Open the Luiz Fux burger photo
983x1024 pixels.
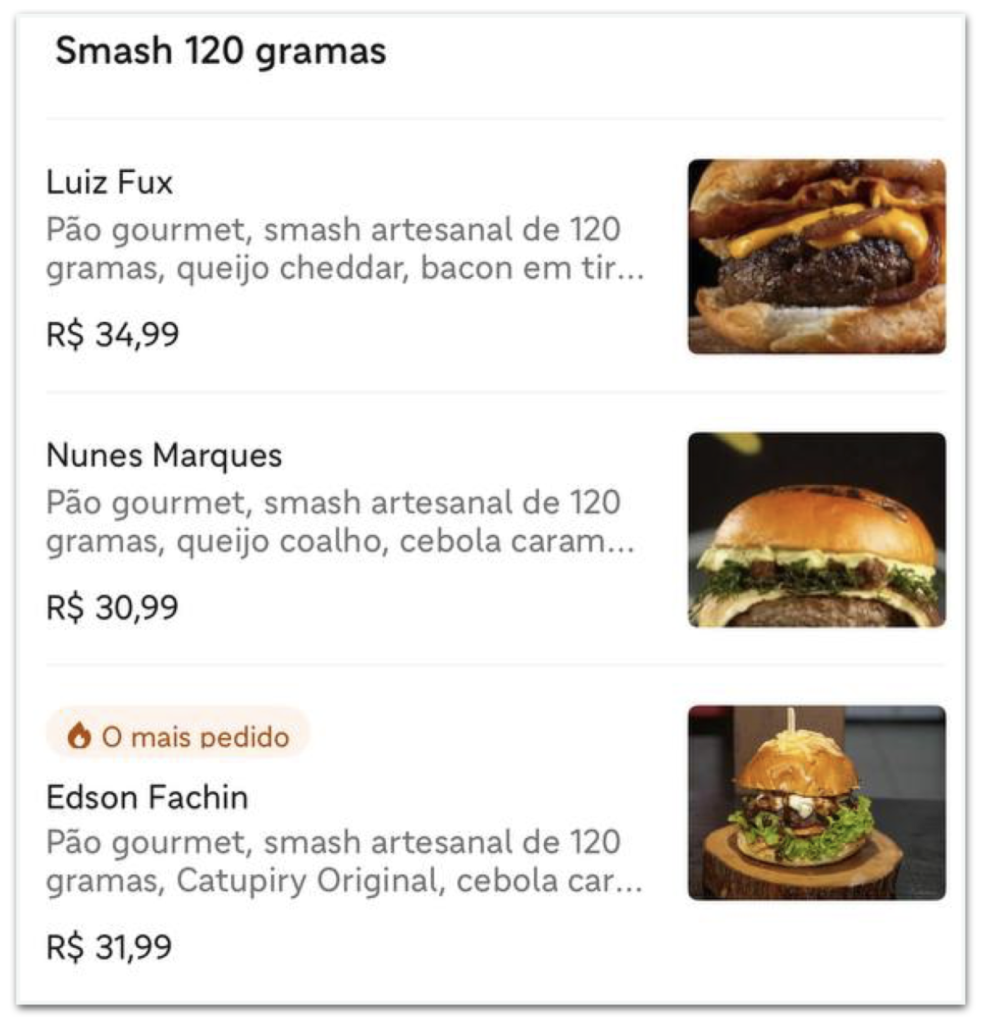(x=816, y=257)
